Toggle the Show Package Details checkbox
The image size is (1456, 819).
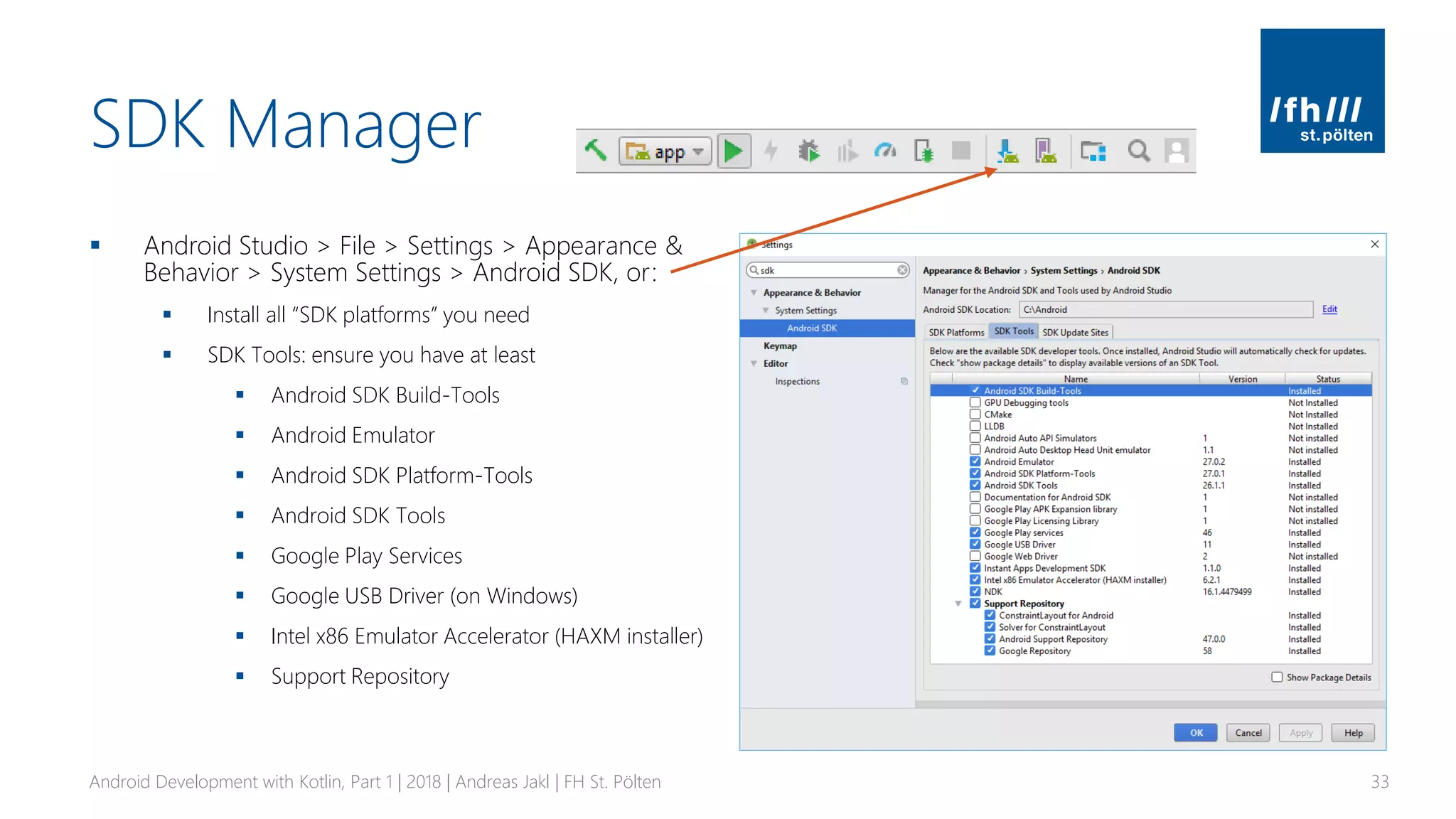[x=1277, y=678]
